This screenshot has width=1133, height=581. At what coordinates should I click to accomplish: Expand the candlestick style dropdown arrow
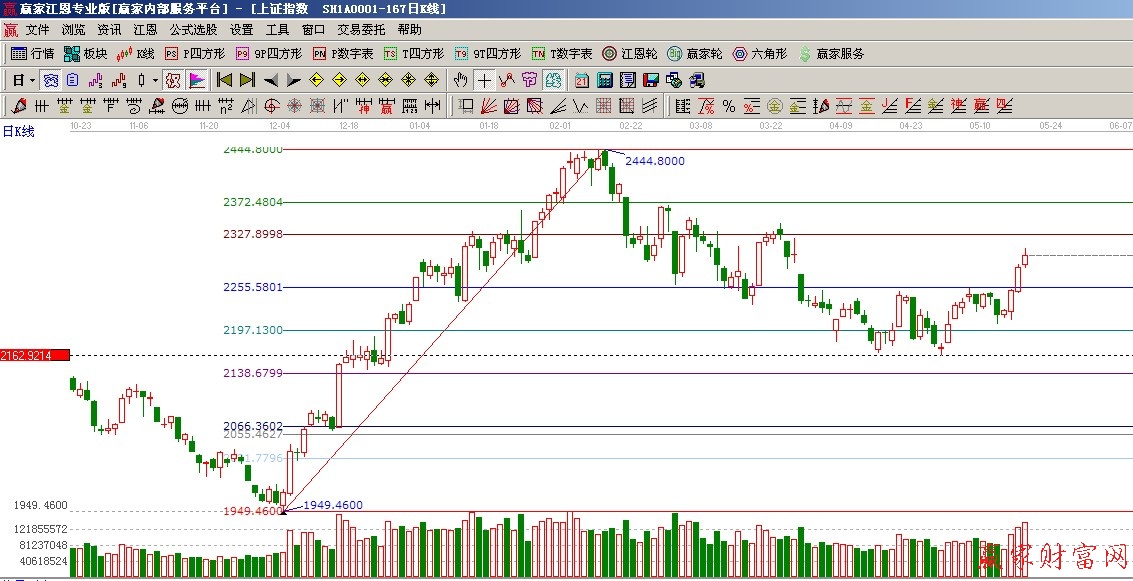pyautogui.click(x=155, y=80)
